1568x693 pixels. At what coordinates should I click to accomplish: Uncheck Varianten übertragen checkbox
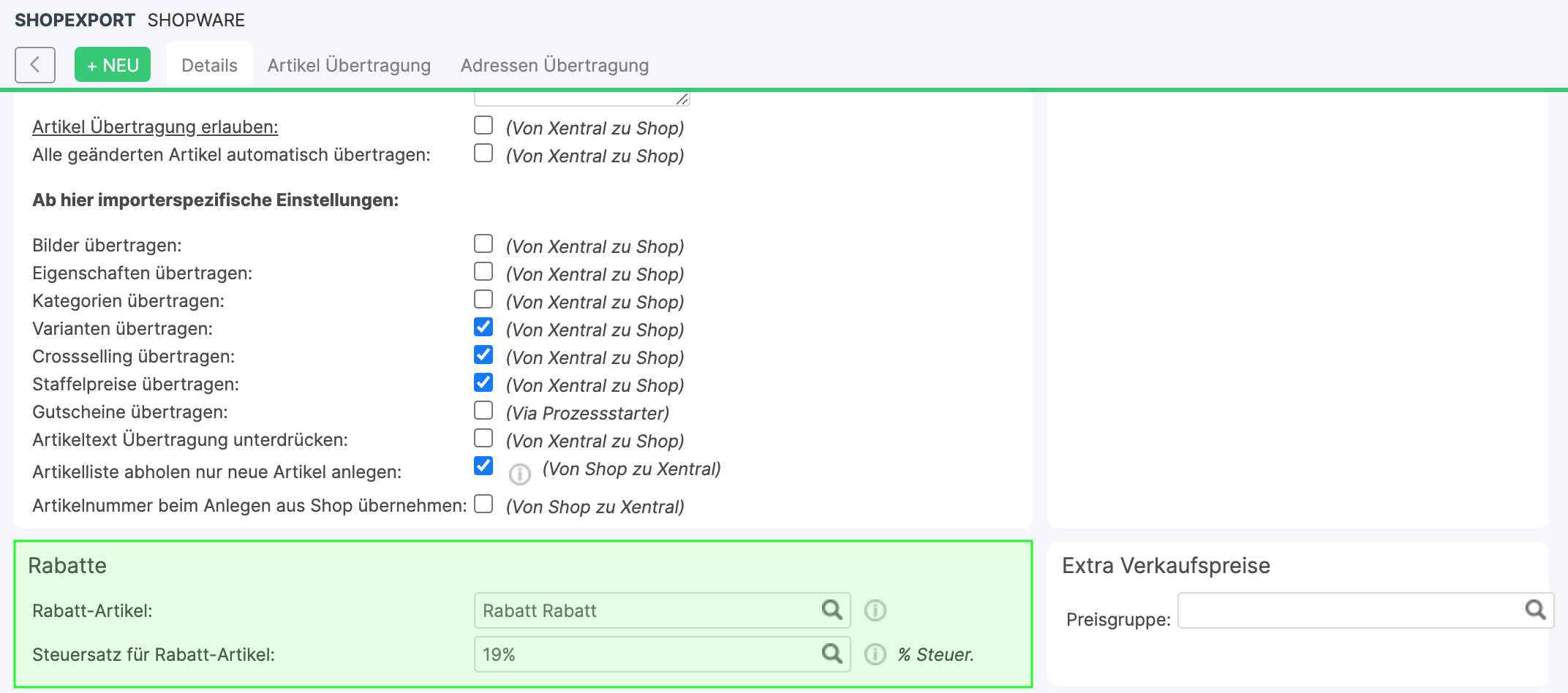click(x=483, y=327)
